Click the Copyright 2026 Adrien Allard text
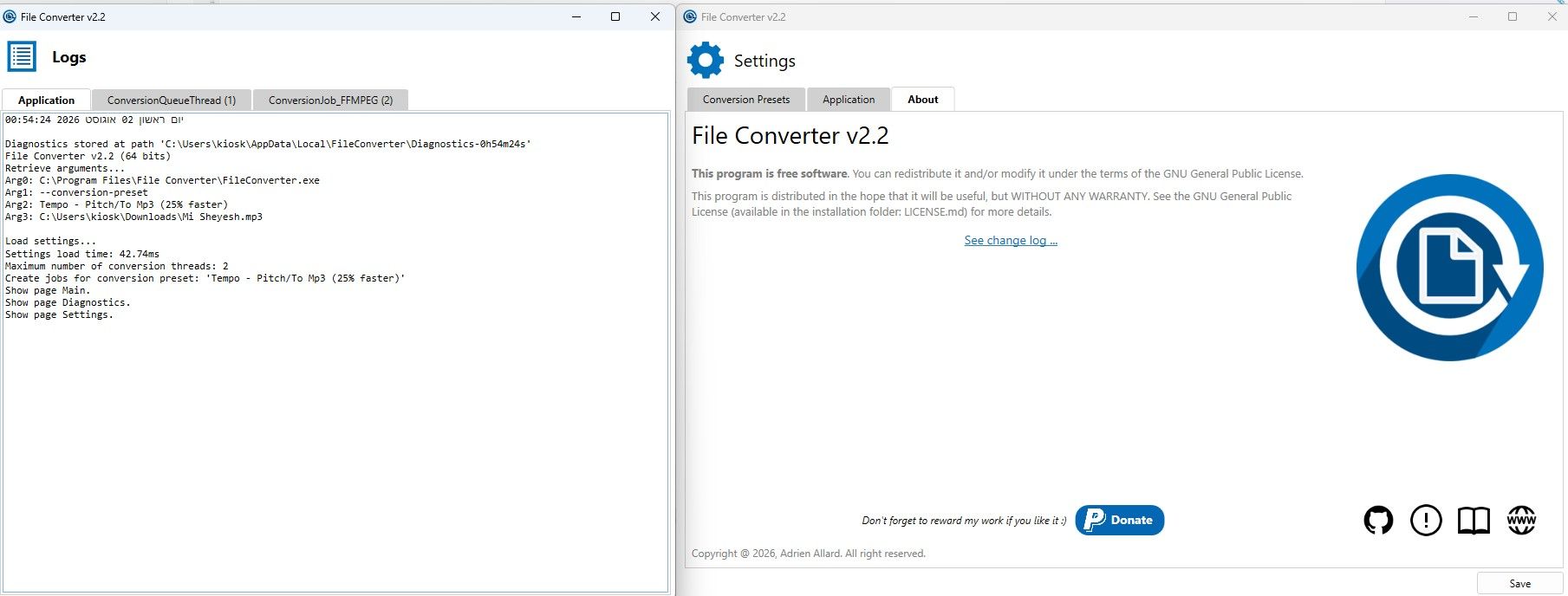Image resolution: width=1568 pixels, height=596 pixels. click(x=809, y=554)
